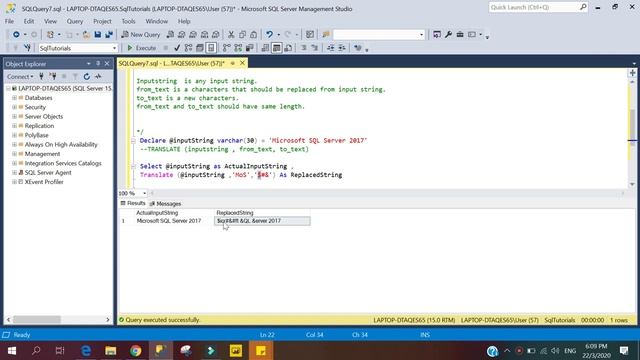
Task: Open the Activity Monitor icon in Object Explorer
Action: click(x=98, y=76)
